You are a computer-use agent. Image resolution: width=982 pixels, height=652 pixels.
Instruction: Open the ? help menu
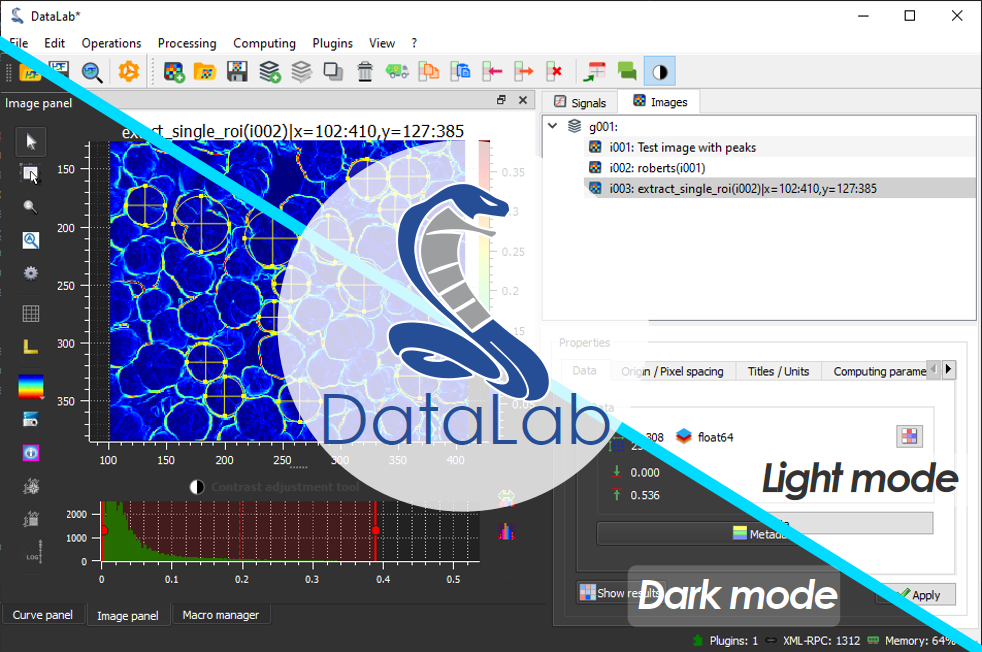pos(414,43)
